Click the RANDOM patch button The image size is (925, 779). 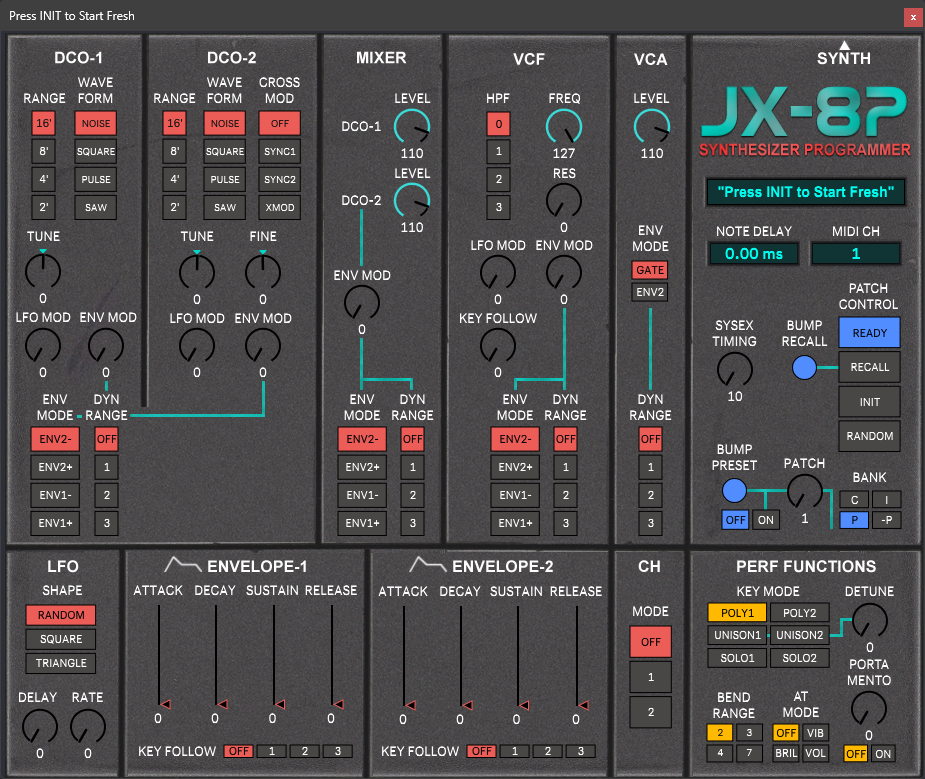click(870, 436)
